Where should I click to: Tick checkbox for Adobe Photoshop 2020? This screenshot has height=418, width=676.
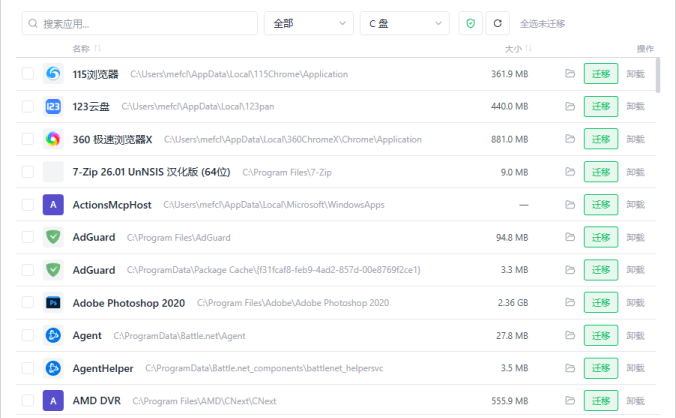point(28,303)
